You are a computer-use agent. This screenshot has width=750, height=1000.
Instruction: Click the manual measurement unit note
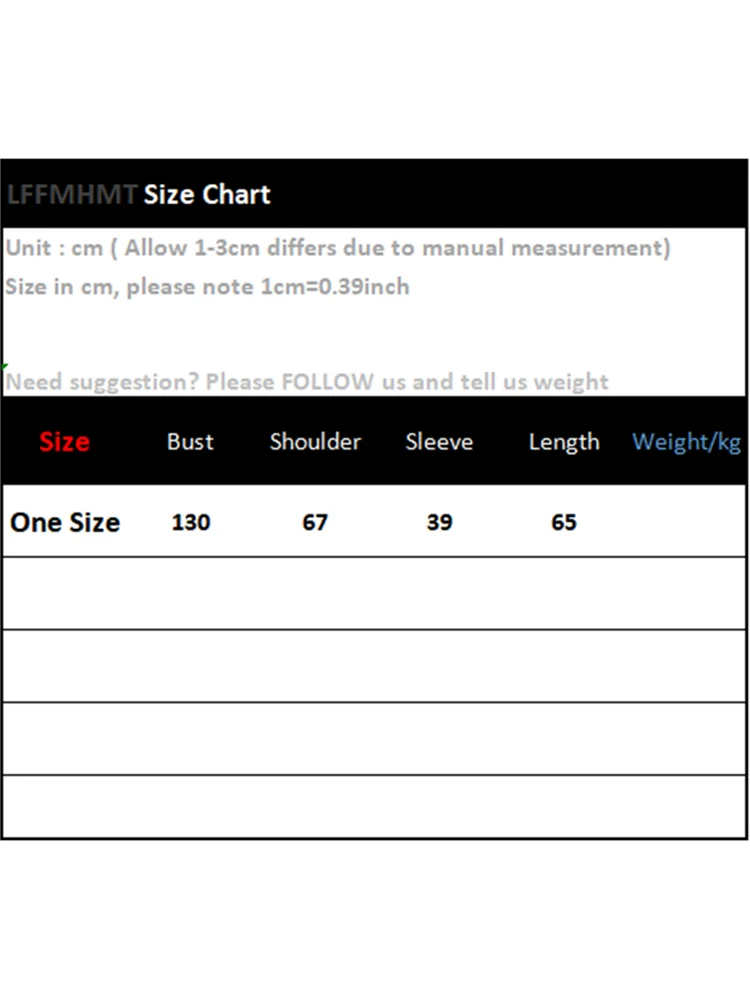337,248
